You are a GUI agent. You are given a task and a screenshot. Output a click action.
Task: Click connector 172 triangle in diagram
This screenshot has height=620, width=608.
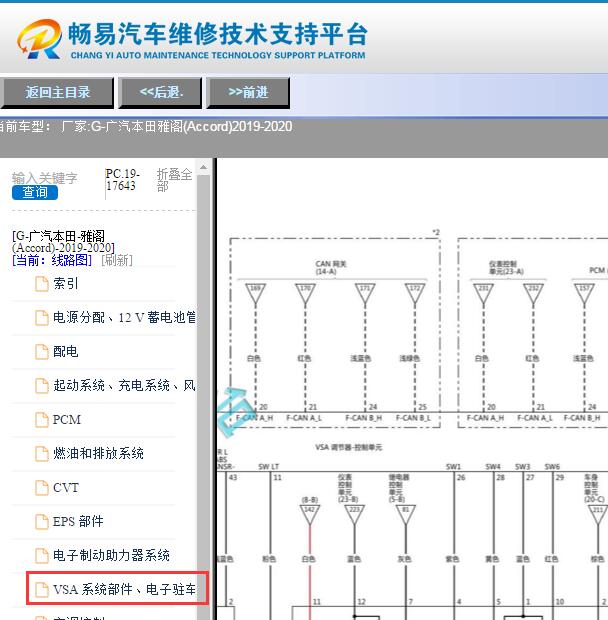415,294
